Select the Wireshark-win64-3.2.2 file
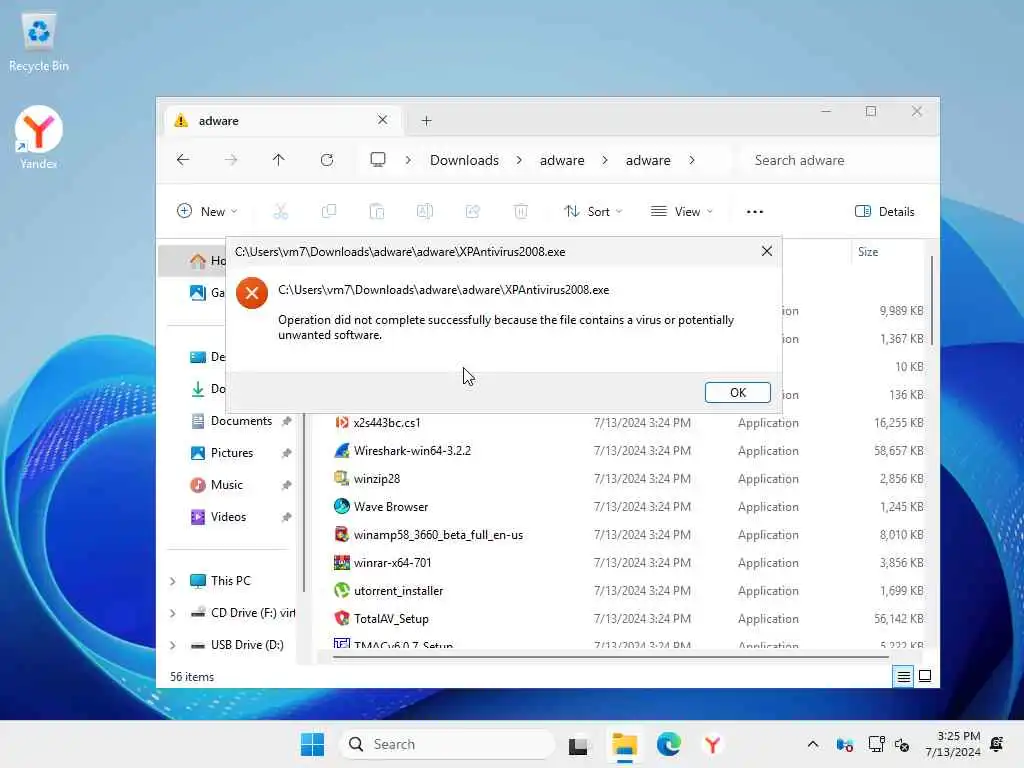Image resolution: width=1024 pixels, height=768 pixels. click(x=412, y=451)
